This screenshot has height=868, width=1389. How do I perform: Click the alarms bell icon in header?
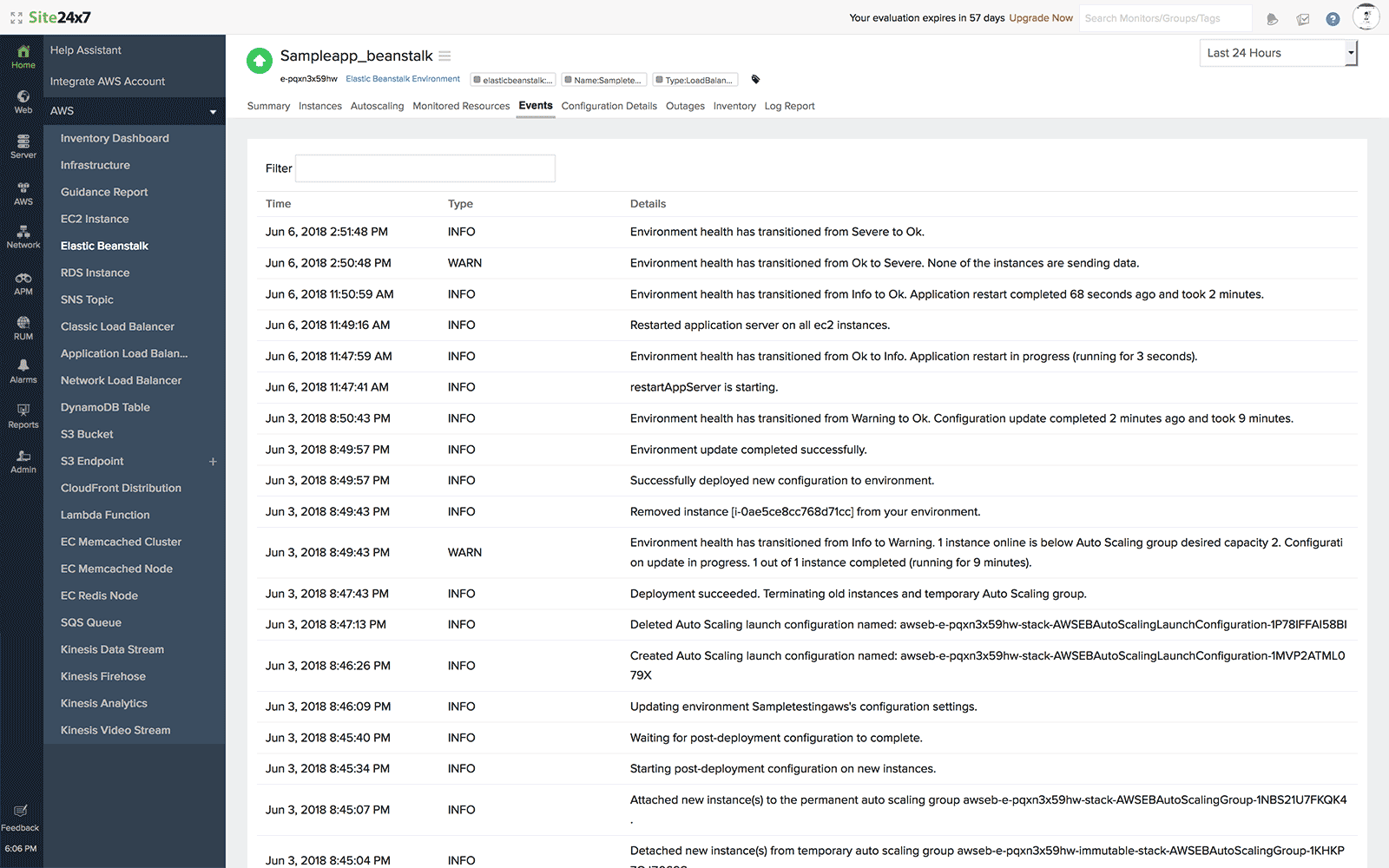coord(1273,18)
